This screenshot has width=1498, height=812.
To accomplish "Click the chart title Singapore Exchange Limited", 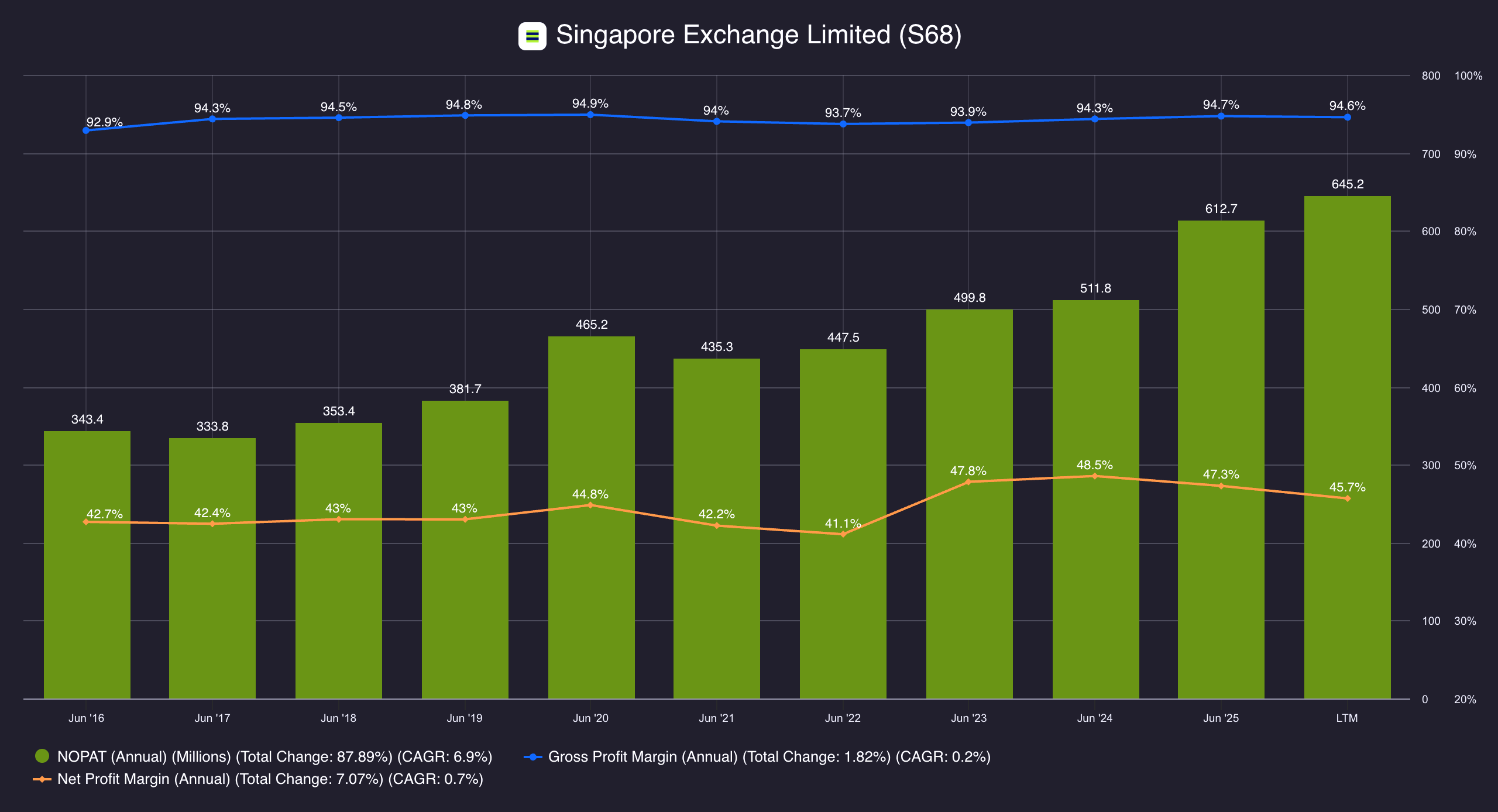I will 758,35.
